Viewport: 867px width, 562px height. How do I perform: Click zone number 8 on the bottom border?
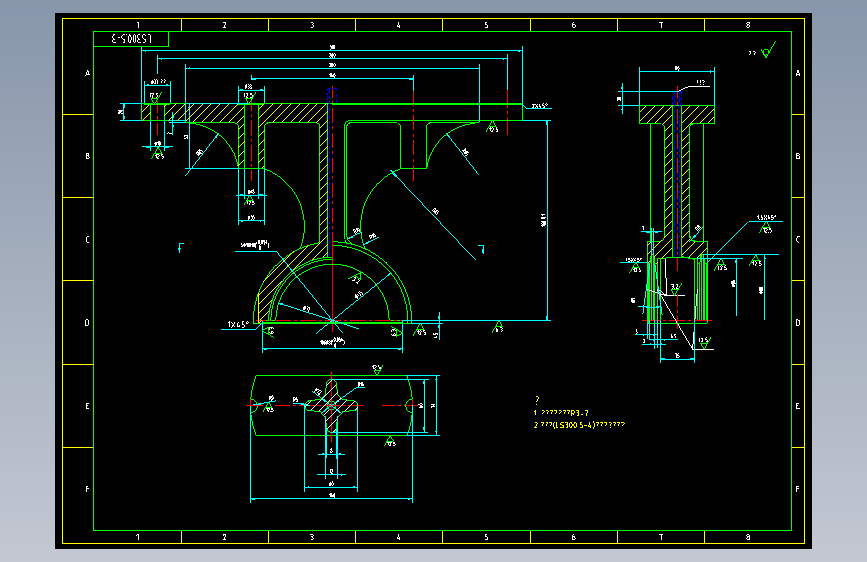tap(748, 537)
